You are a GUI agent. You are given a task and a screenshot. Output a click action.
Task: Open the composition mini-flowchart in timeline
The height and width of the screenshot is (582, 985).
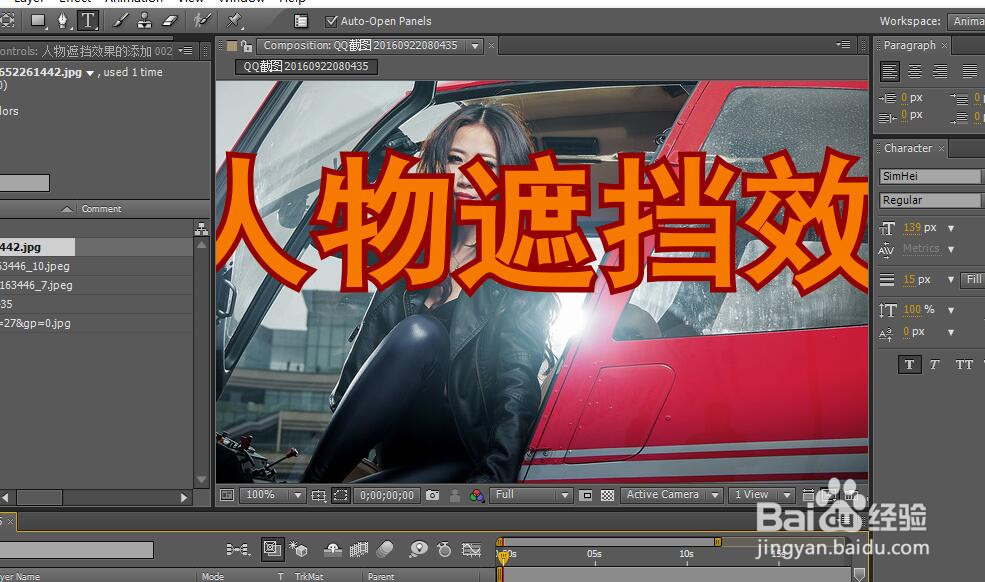tap(237, 550)
